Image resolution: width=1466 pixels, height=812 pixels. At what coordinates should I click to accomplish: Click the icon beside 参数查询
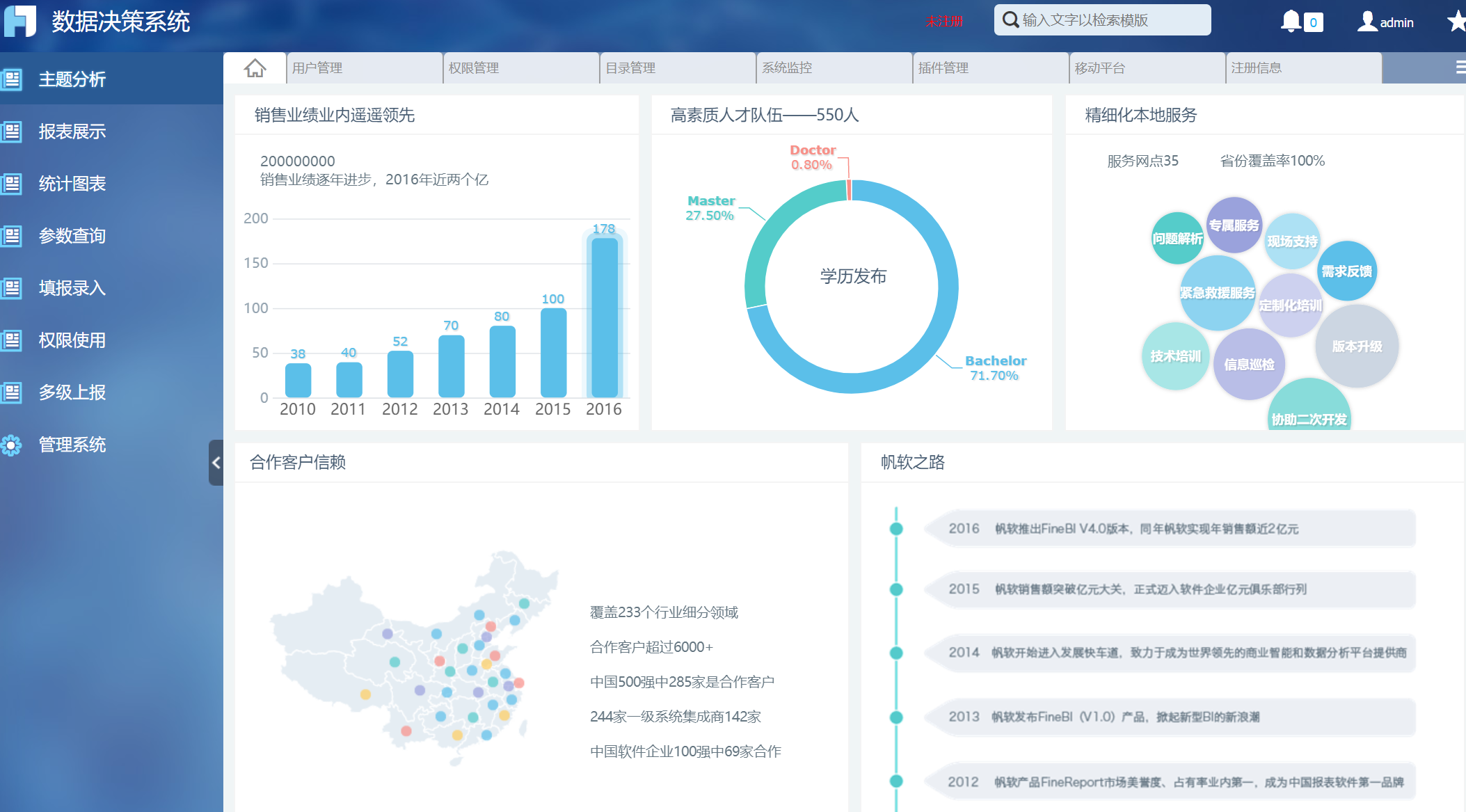click(x=12, y=236)
